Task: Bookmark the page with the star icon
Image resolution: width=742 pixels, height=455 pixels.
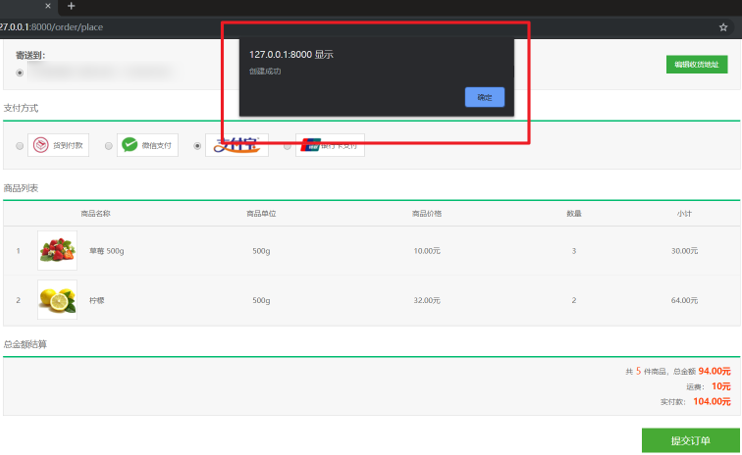Action: pos(723,27)
